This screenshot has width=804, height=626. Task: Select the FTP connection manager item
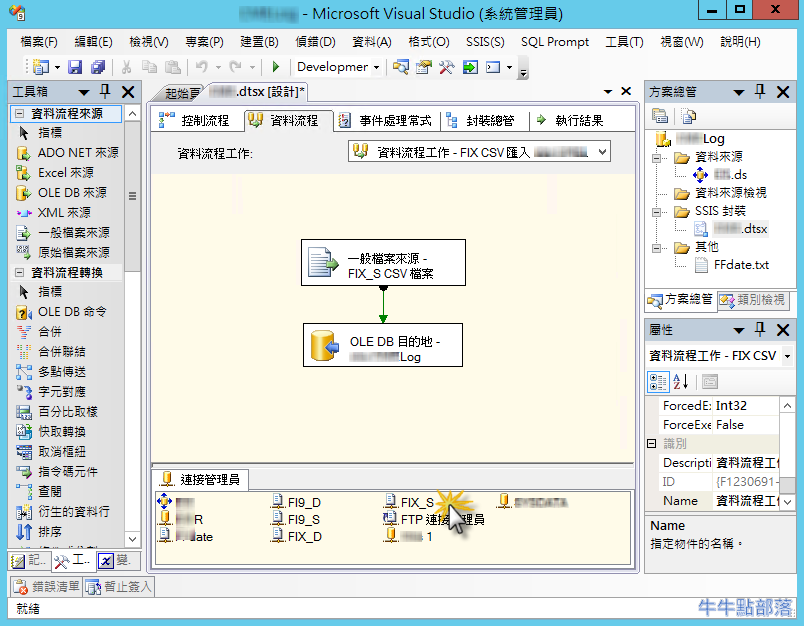(x=434, y=519)
